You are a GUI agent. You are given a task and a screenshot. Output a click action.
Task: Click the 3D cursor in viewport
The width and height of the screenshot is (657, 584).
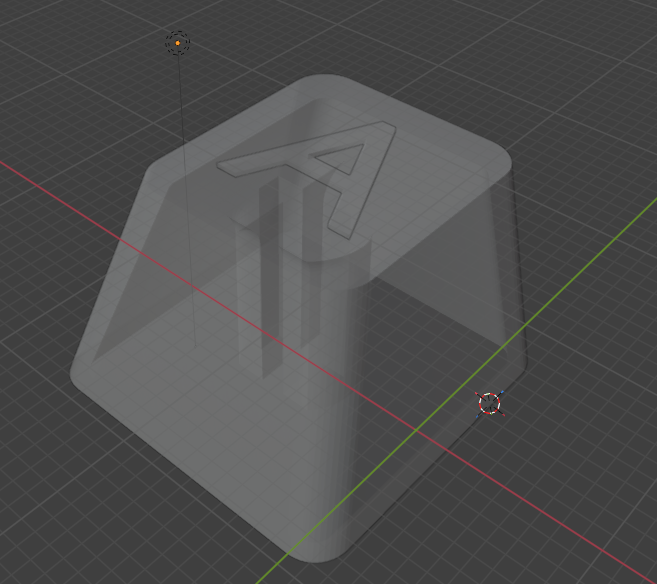coord(489,403)
